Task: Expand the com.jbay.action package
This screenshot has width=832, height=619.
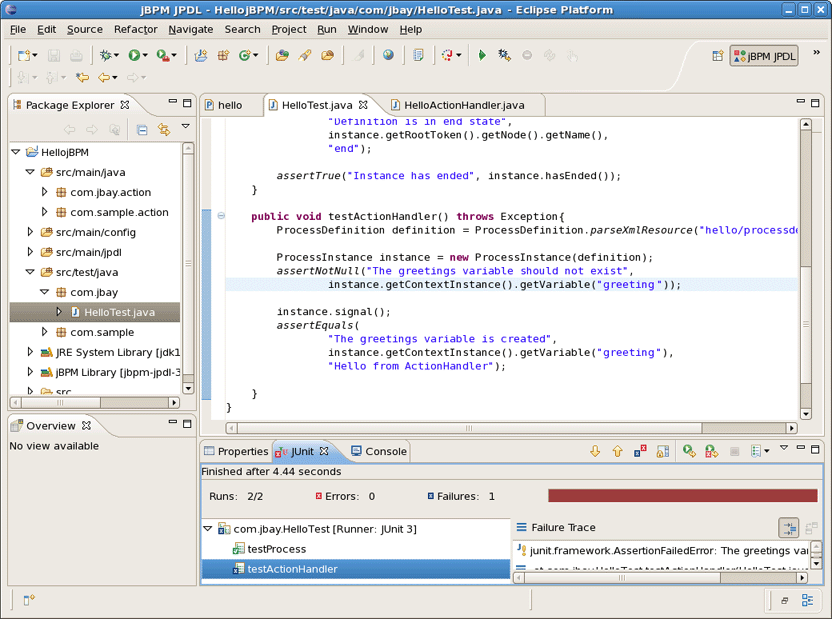Action: point(45,191)
